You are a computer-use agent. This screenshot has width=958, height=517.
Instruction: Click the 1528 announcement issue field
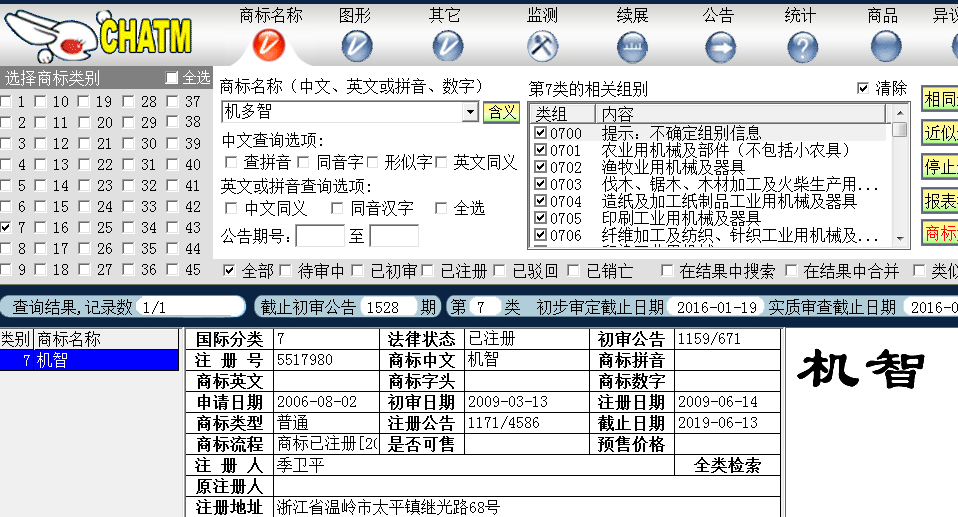point(389,307)
